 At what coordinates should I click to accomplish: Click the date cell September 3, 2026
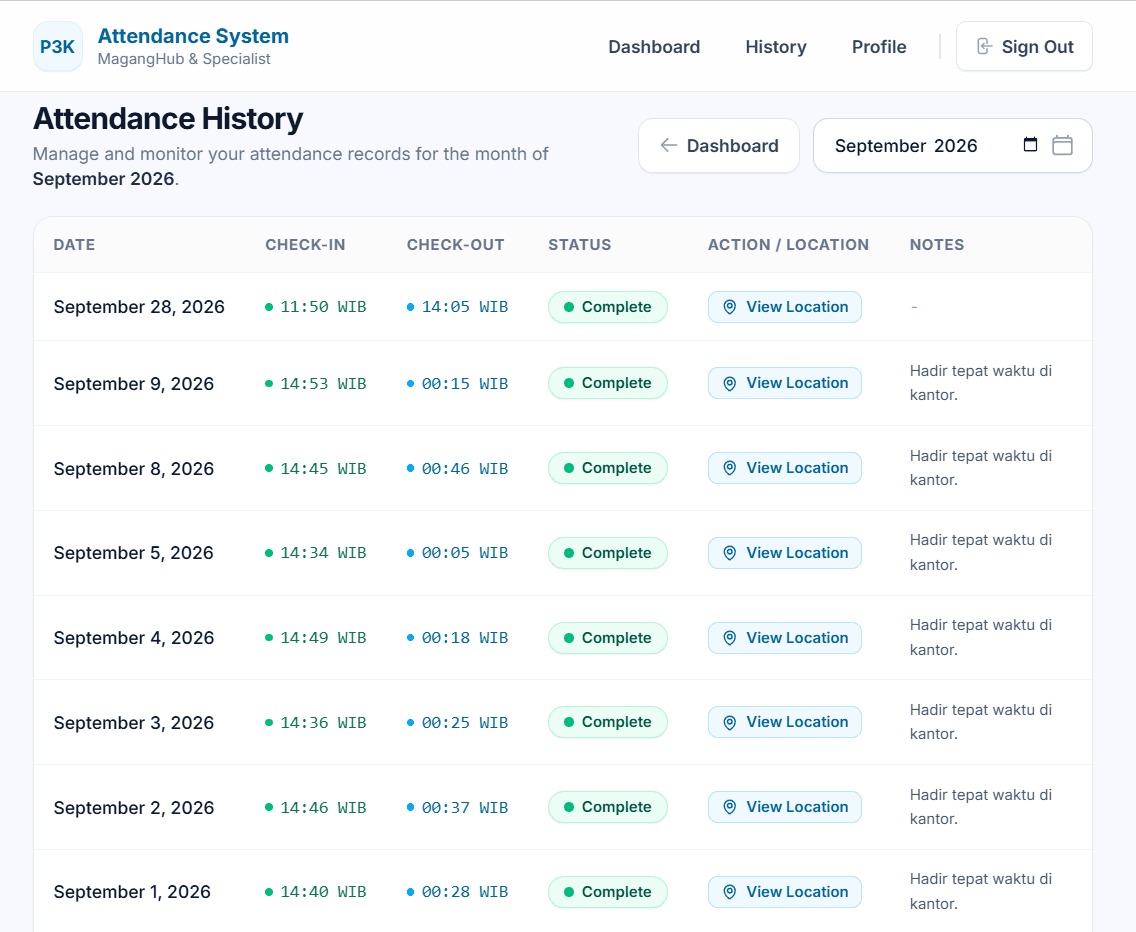[134, 723]
